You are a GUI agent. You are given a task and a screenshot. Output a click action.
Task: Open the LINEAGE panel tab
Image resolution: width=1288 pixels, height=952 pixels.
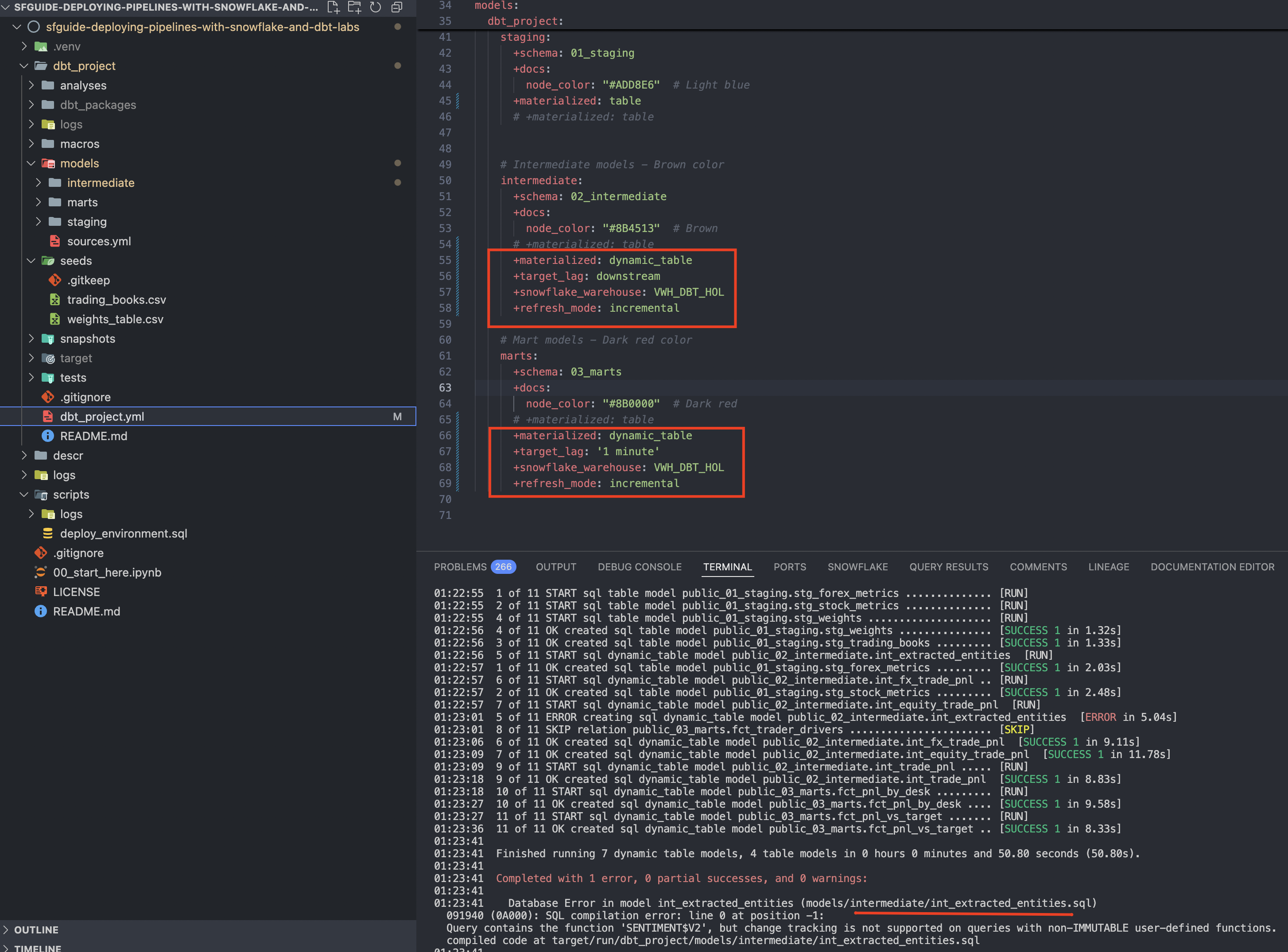(x=1108, y=567)
